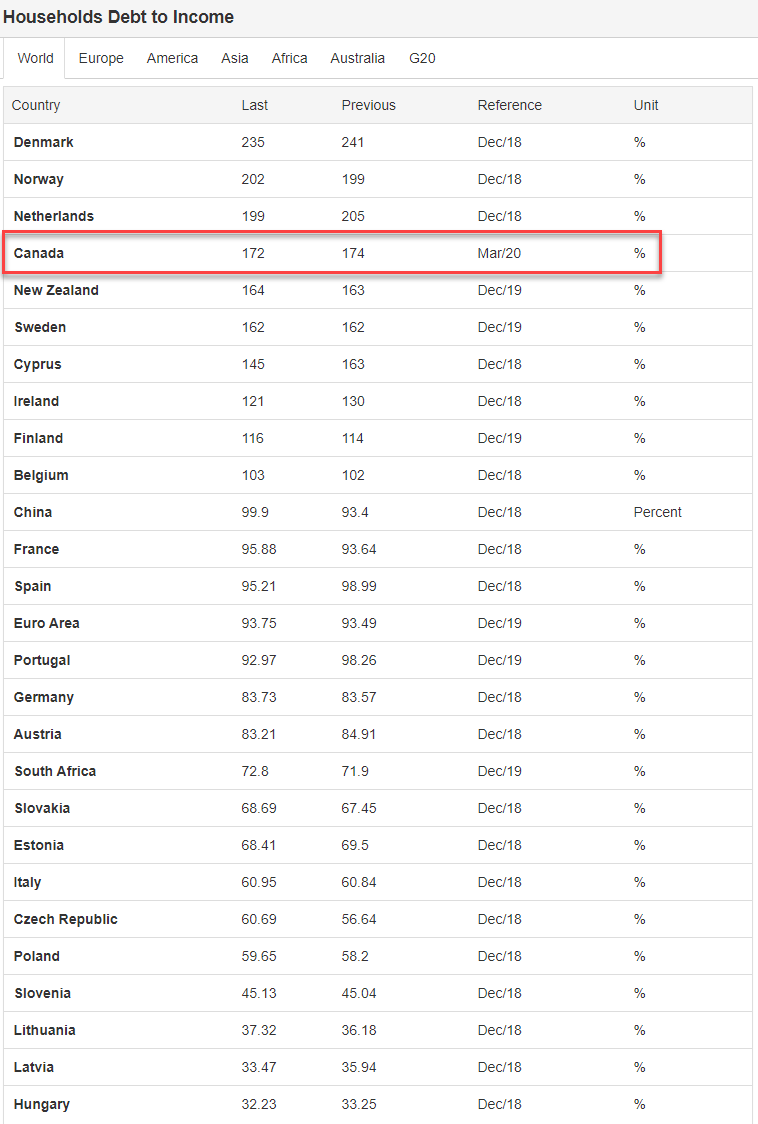Viewport: 758px width, 1124px height.
Task: Select the America tab
Action: tap(172, 58)
